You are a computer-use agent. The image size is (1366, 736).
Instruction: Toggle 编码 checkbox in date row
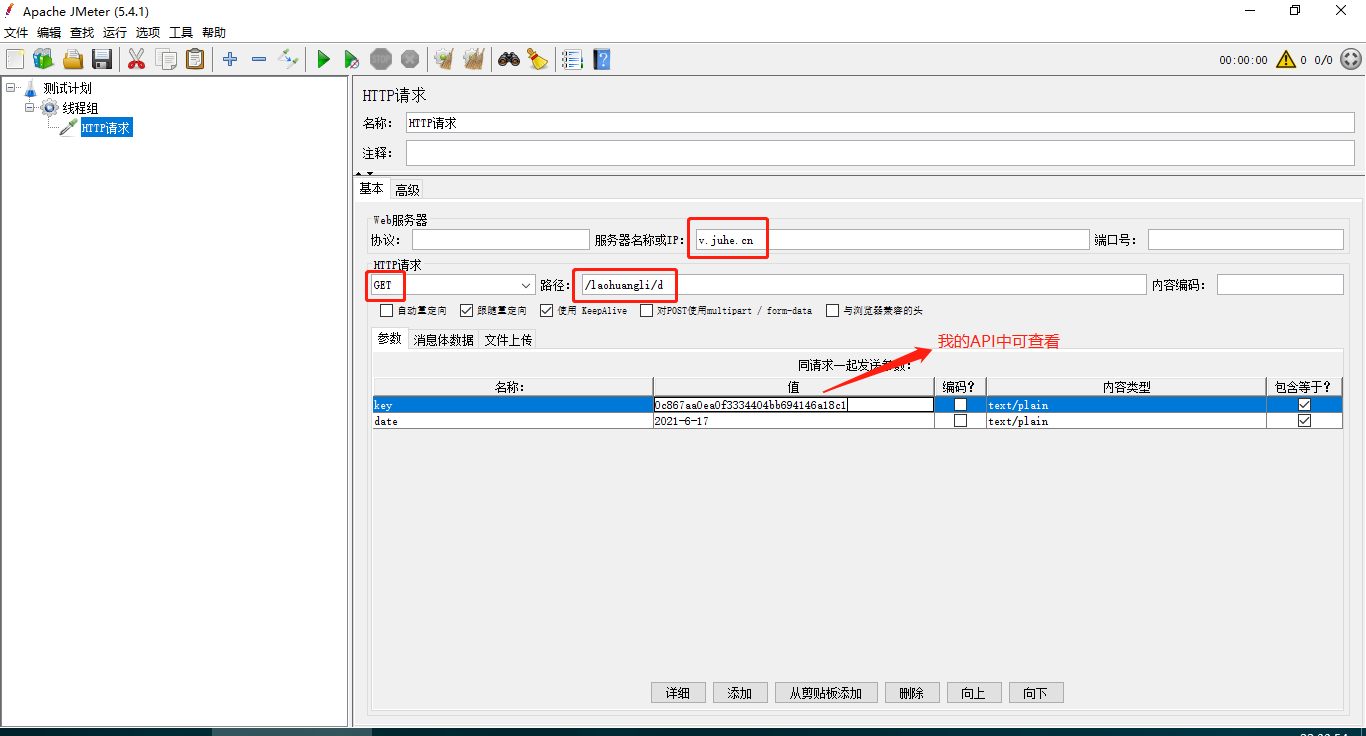coord(961,421)
